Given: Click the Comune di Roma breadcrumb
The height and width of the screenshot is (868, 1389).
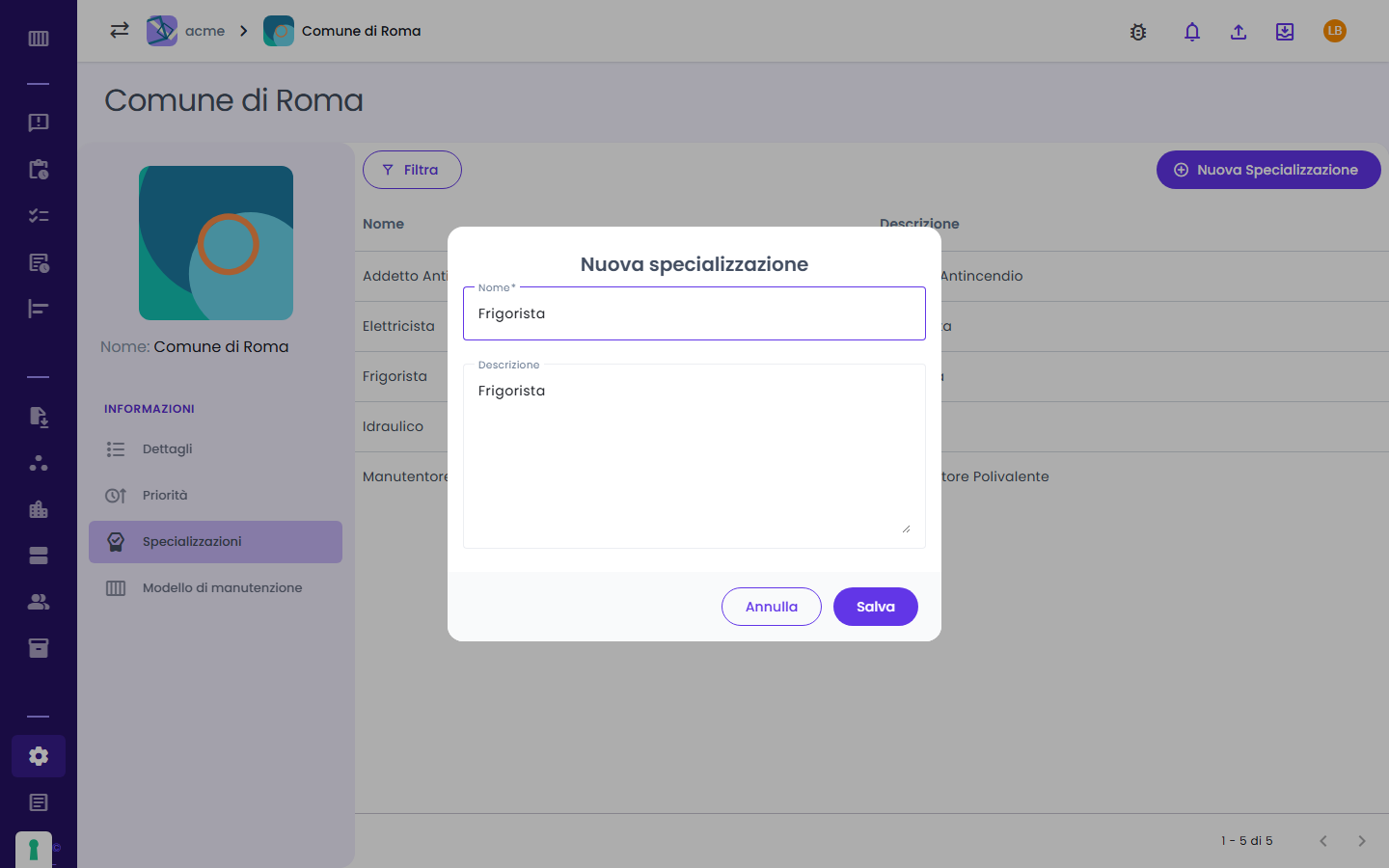Looking at the screenshot, I should 361,31.
